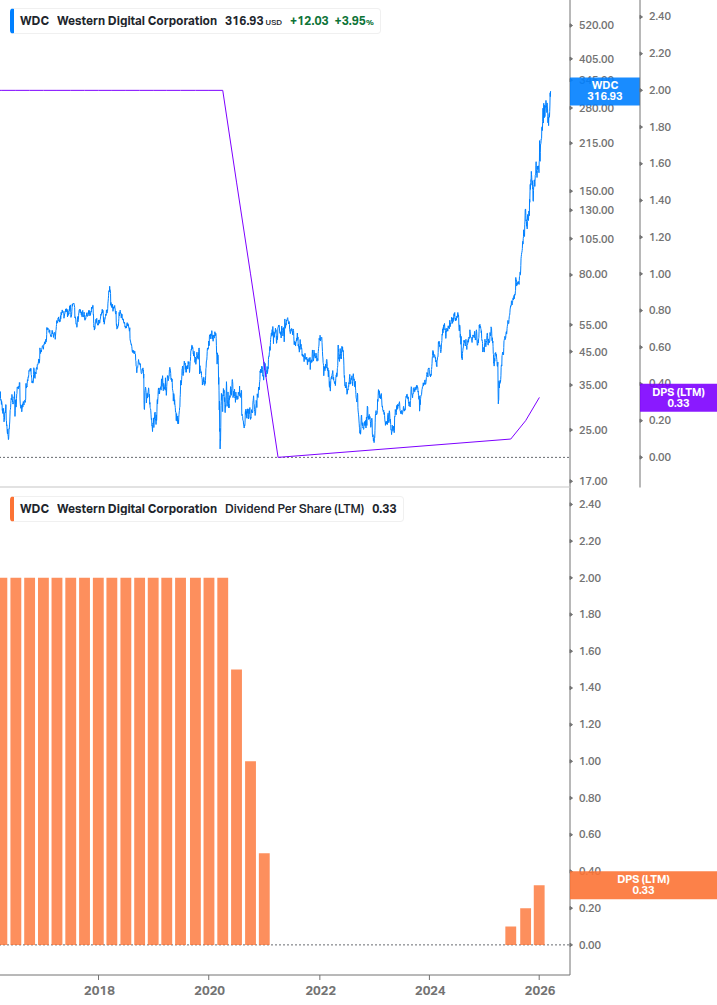
Task: Click the +3.95% percent change value
Action: [x=354, y=21]
